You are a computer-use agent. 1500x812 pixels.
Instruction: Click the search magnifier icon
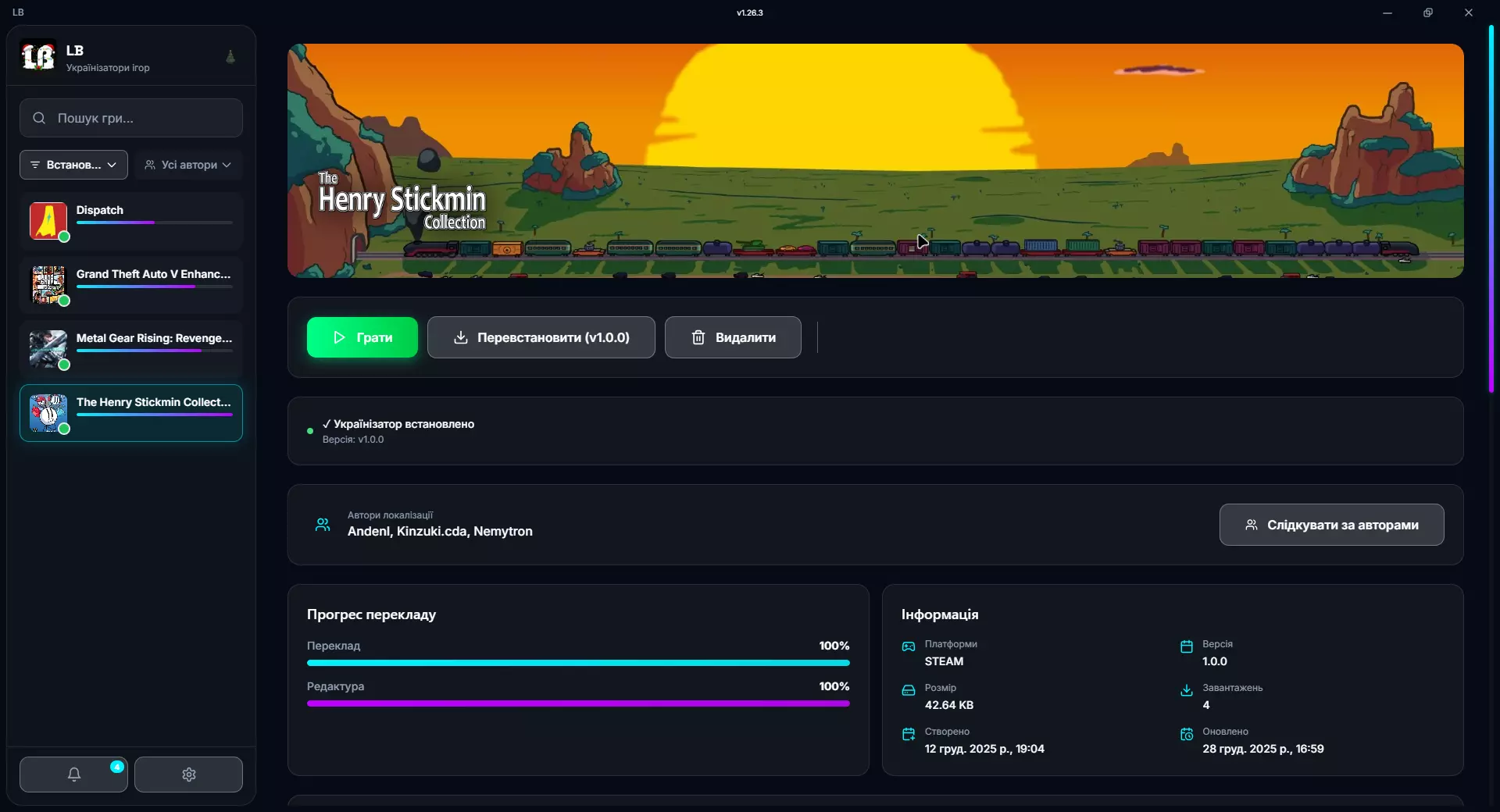tap(39, 118)
